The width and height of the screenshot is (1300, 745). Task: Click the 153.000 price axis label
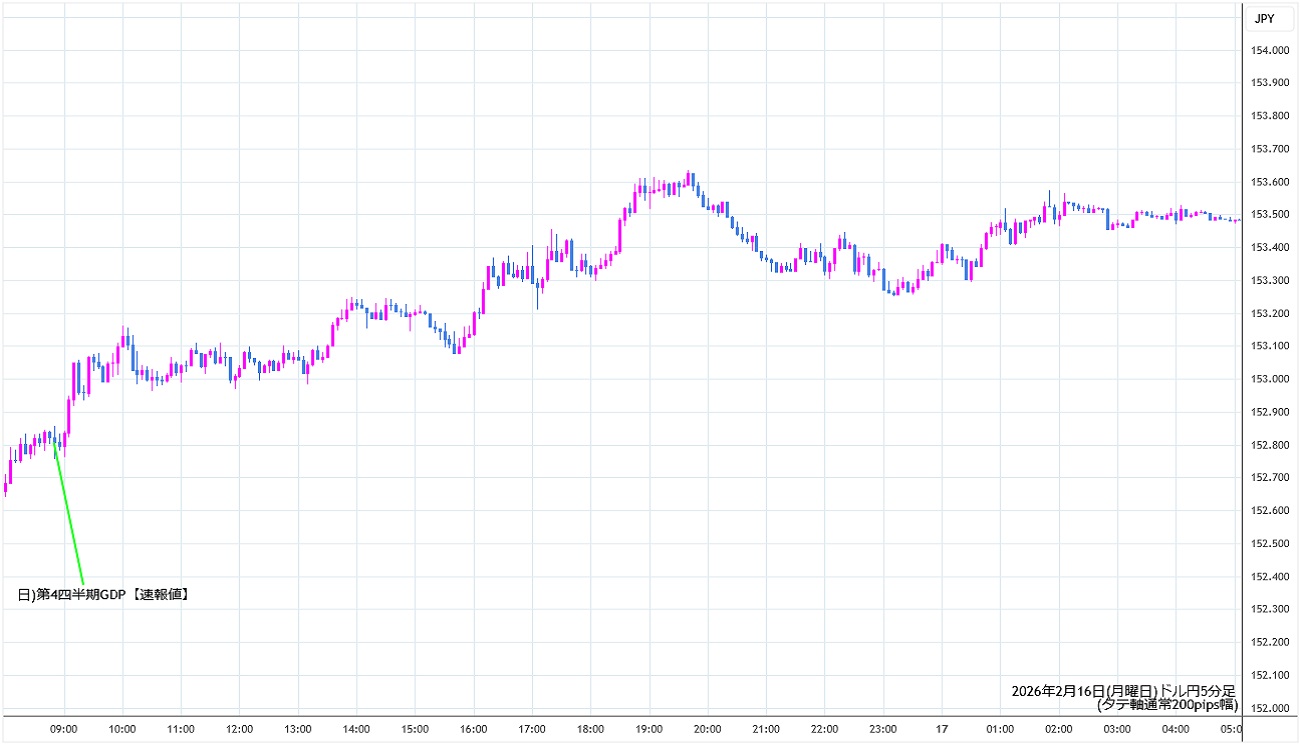click(x=1271, y=379)
